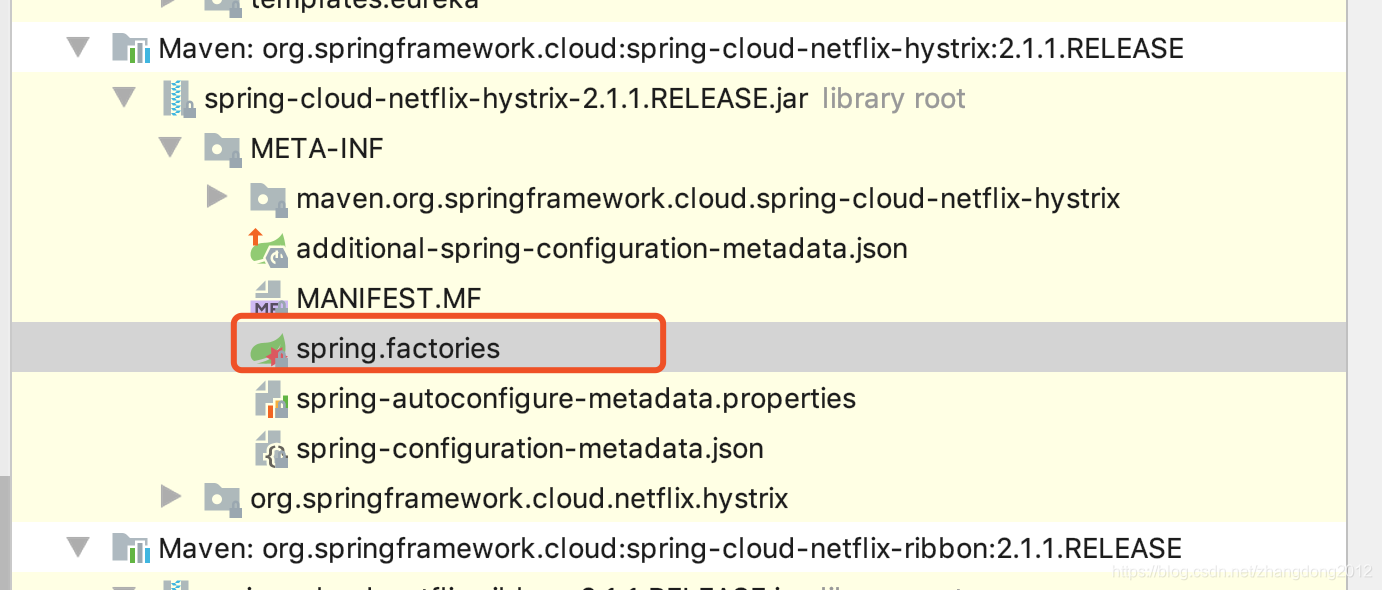Click the META-INF folder icon

click(222, 148)
